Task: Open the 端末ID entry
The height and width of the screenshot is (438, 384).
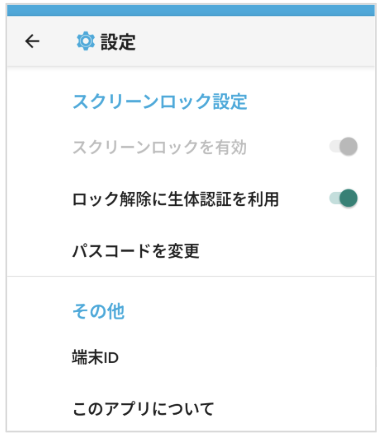Action: coord(191,357)
